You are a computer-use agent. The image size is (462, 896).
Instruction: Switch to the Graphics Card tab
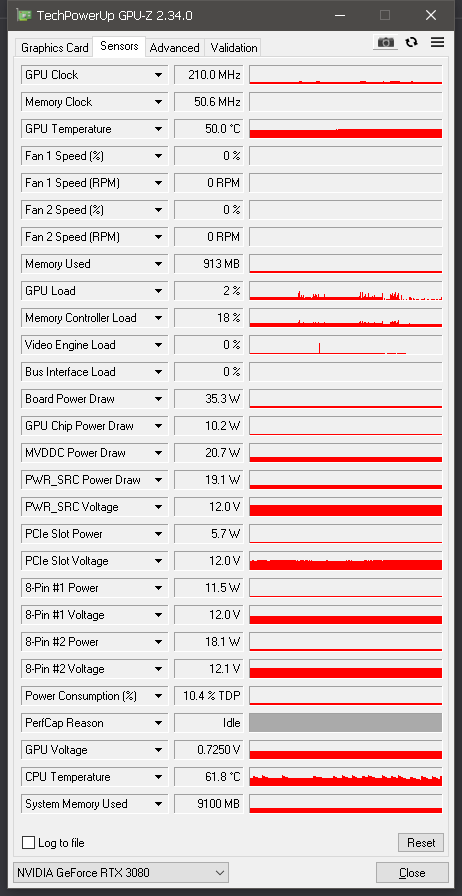[55, 47]
